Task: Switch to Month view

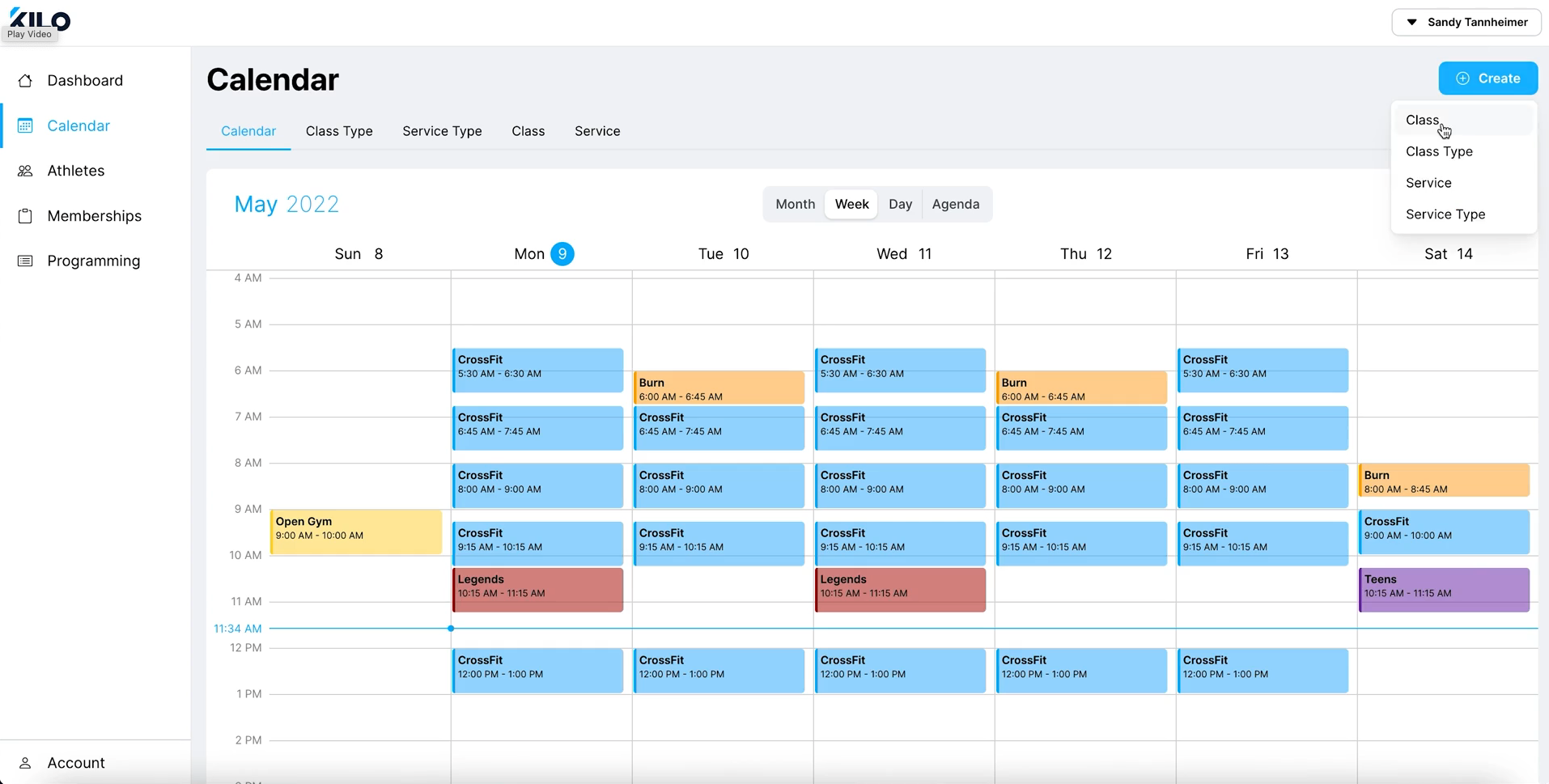Action: pyautogui.click(x=795, y=204)
